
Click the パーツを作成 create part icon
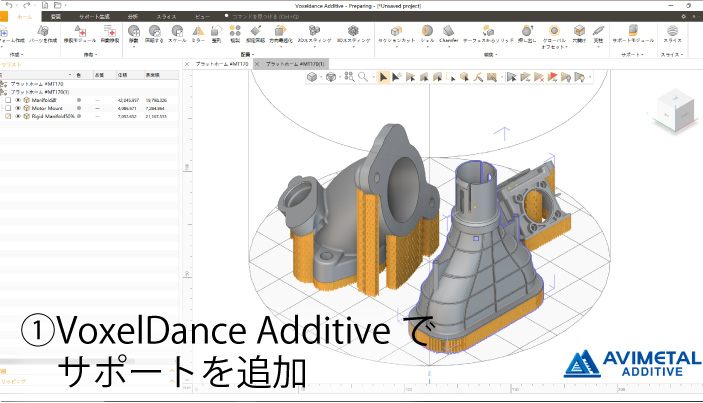coord(43,30)
